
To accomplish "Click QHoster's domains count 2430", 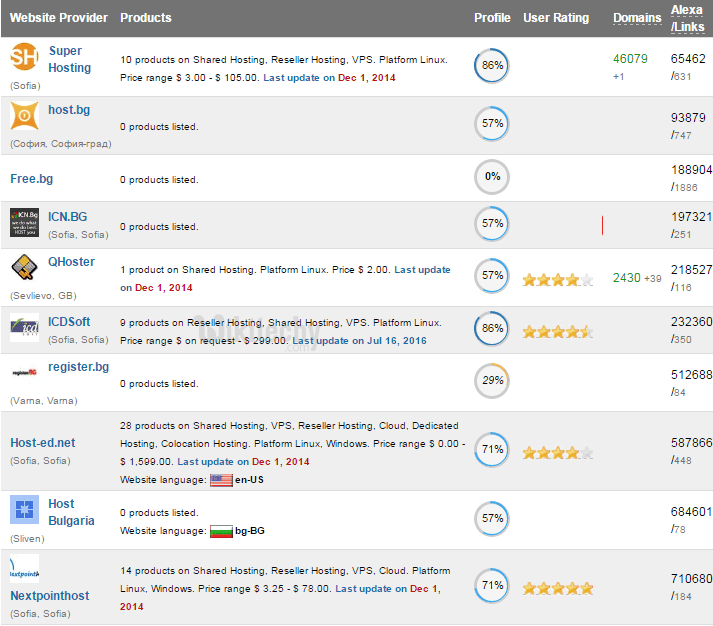I will (x=627, y=278).
